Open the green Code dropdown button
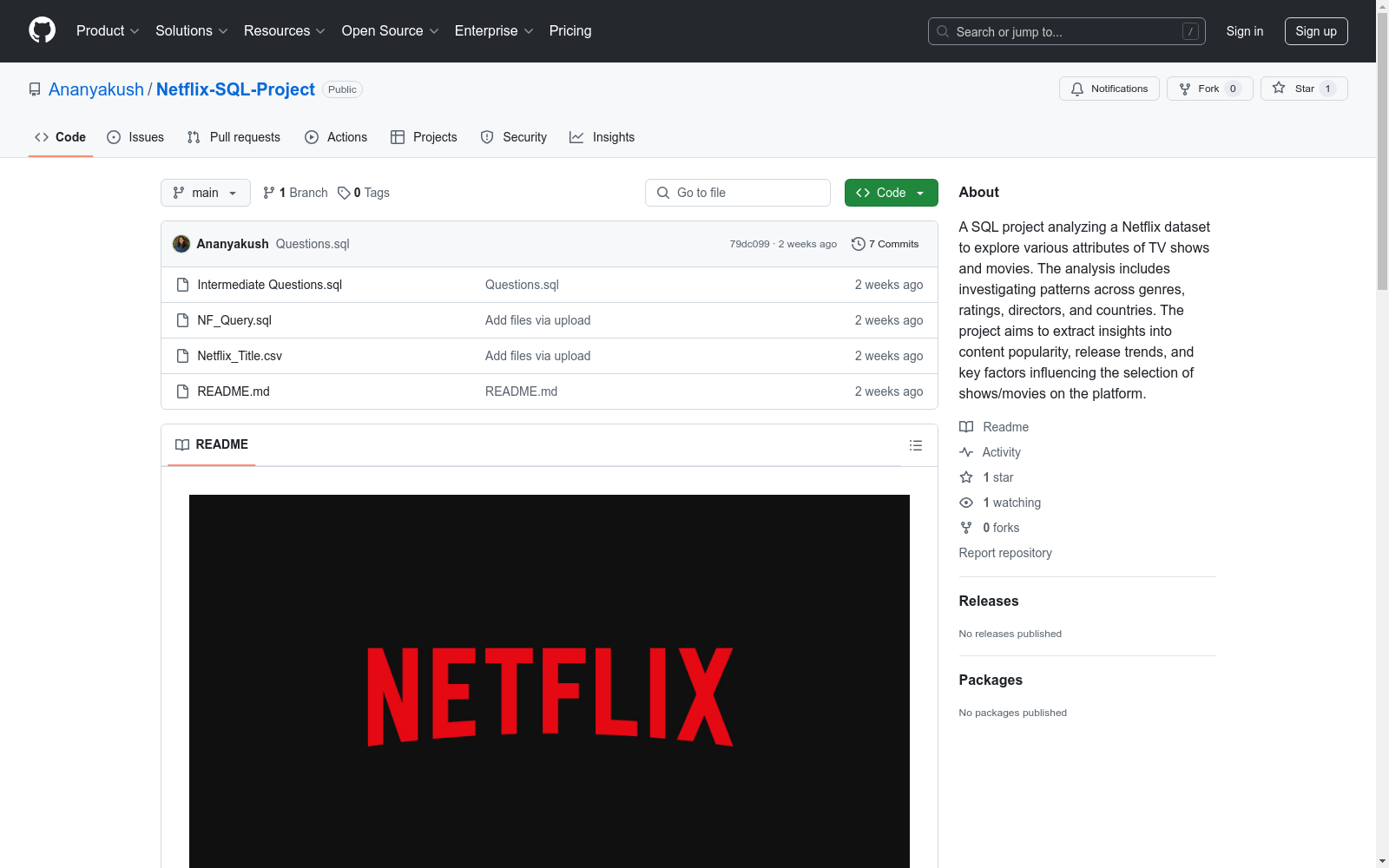Viewport: 1389px width, 868px height. click(x=891, y=193)
